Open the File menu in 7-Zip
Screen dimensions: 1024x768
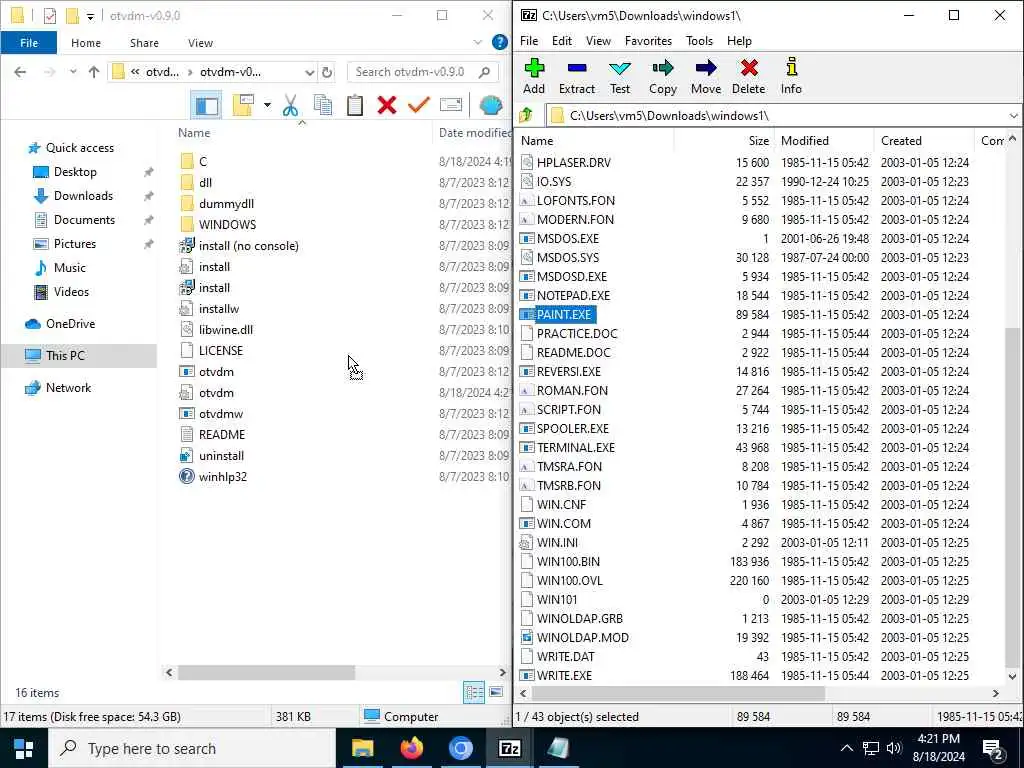[x=528, y=40]
